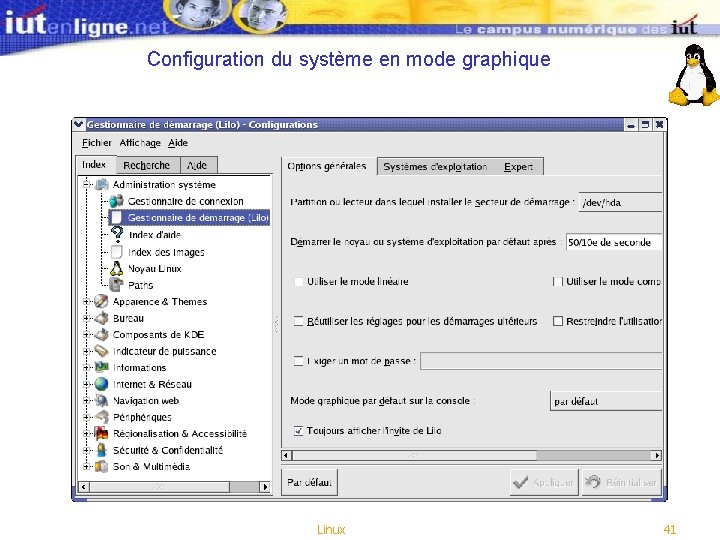Viewport: 720px width, 540px height.
Task: Open the Aide menu
Action: 178,143
